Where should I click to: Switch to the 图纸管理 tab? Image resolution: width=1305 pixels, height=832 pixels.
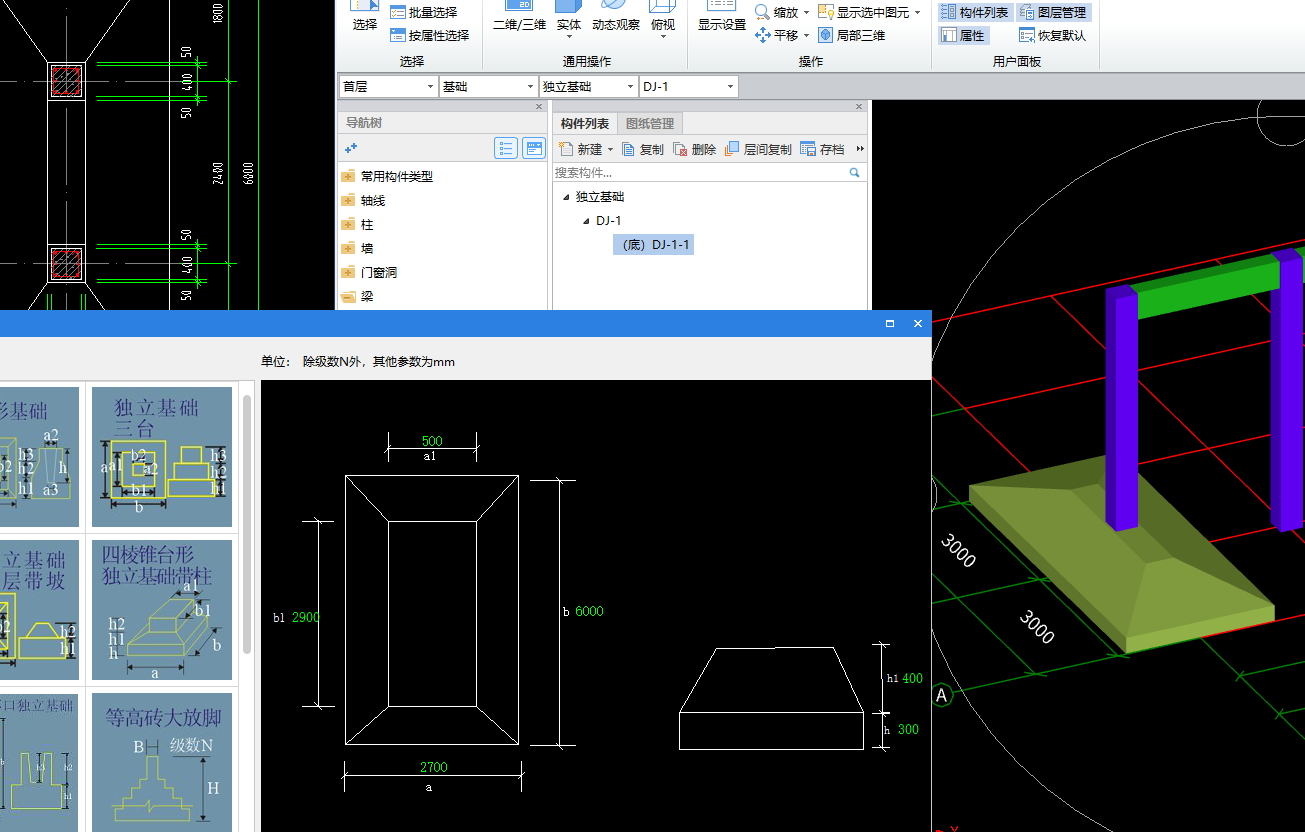coord(650,124)
